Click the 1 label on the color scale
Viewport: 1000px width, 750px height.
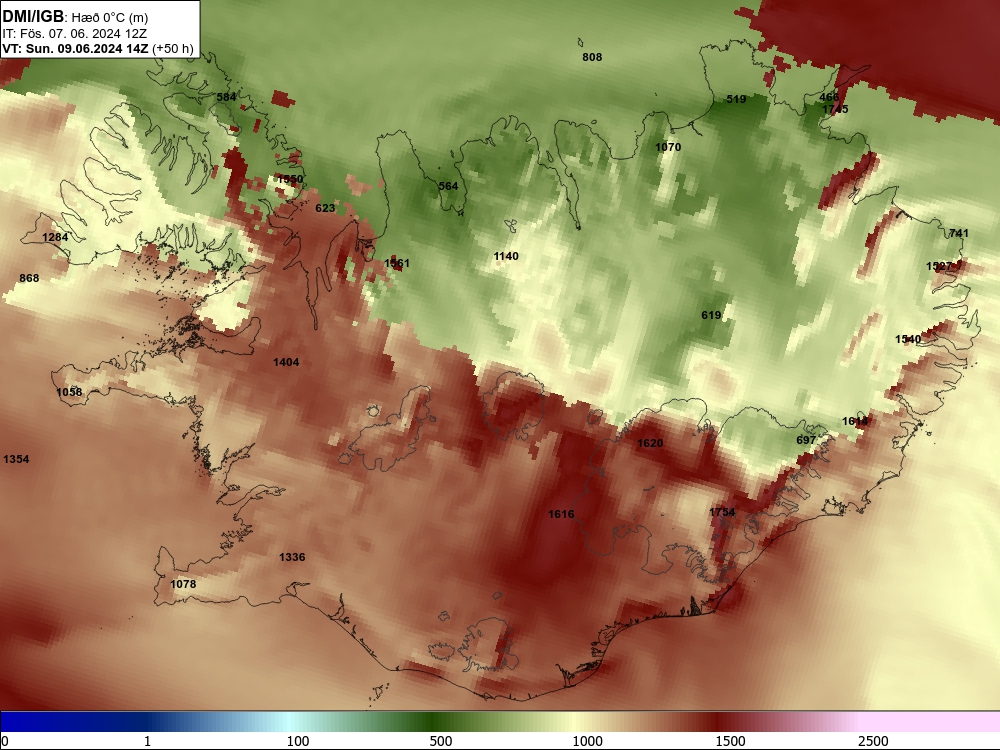pyautogui.click(x=147, y=741)
